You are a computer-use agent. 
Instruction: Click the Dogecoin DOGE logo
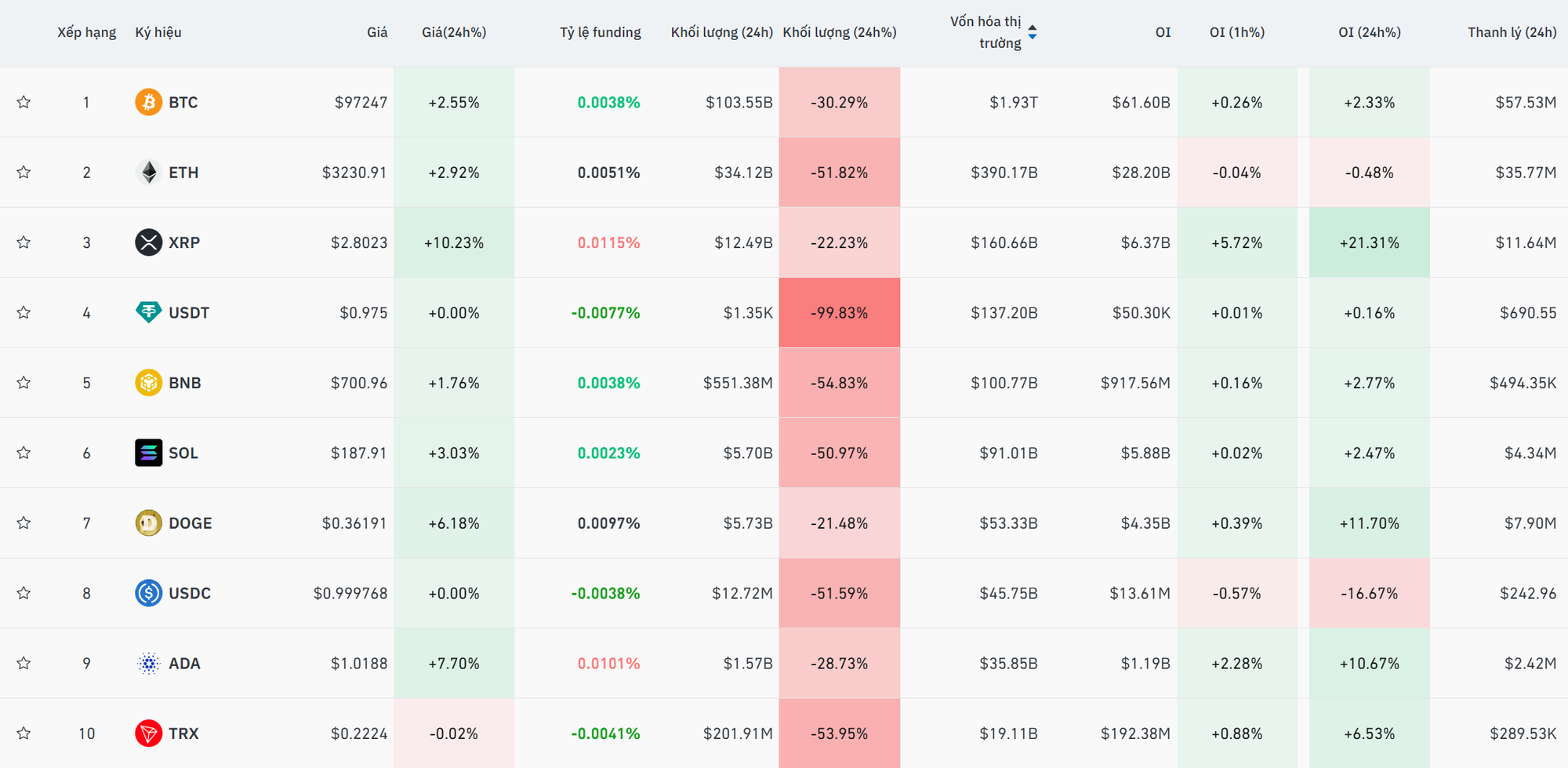148,523
